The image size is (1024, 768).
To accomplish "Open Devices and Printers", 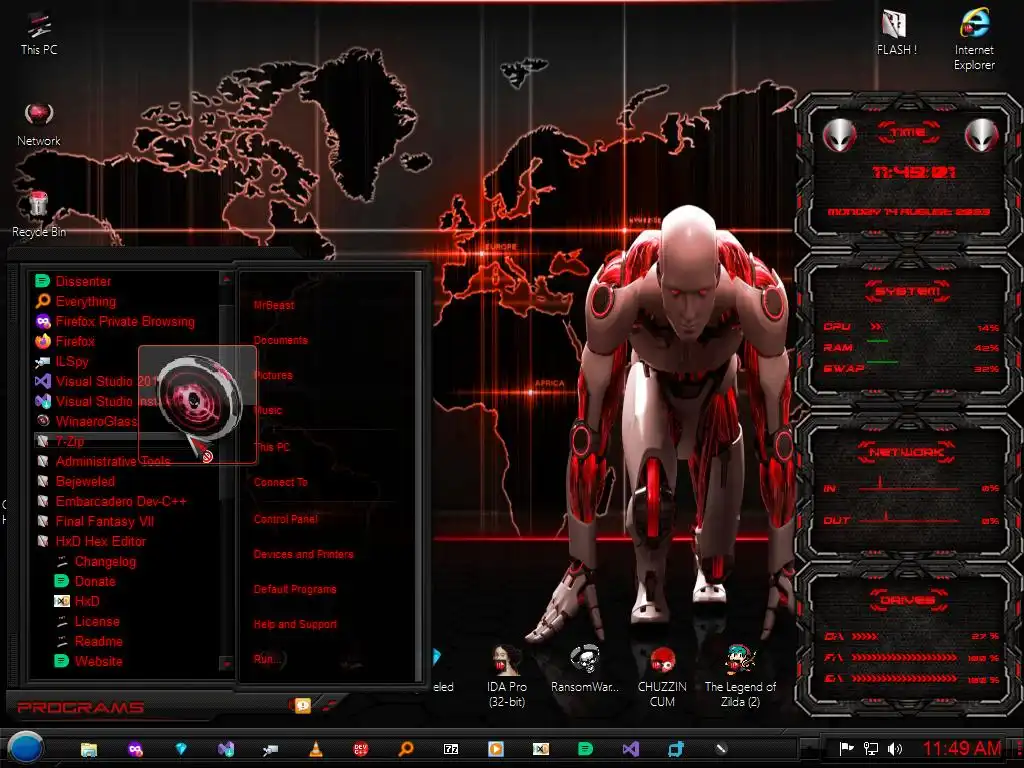I will (303, 554).
